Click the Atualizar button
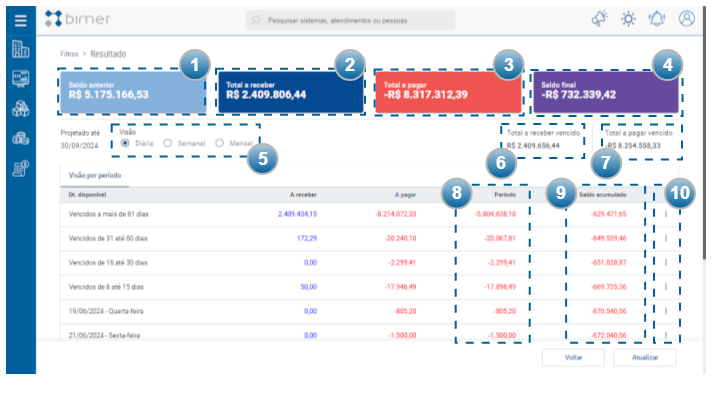This screenshot has width=725, height=393. [645, 357]
